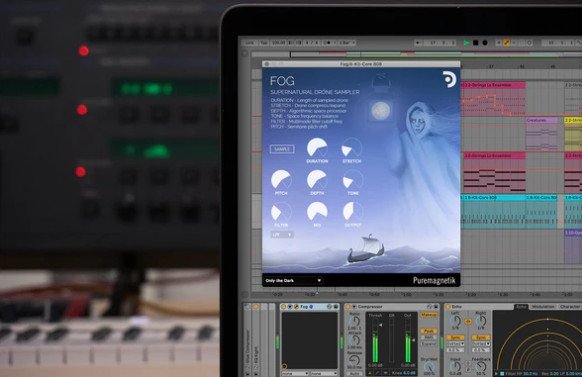This screenshot has height=377, width=582.
Task: Start playback with the green Play button
Action: click(x=466, y=43)
